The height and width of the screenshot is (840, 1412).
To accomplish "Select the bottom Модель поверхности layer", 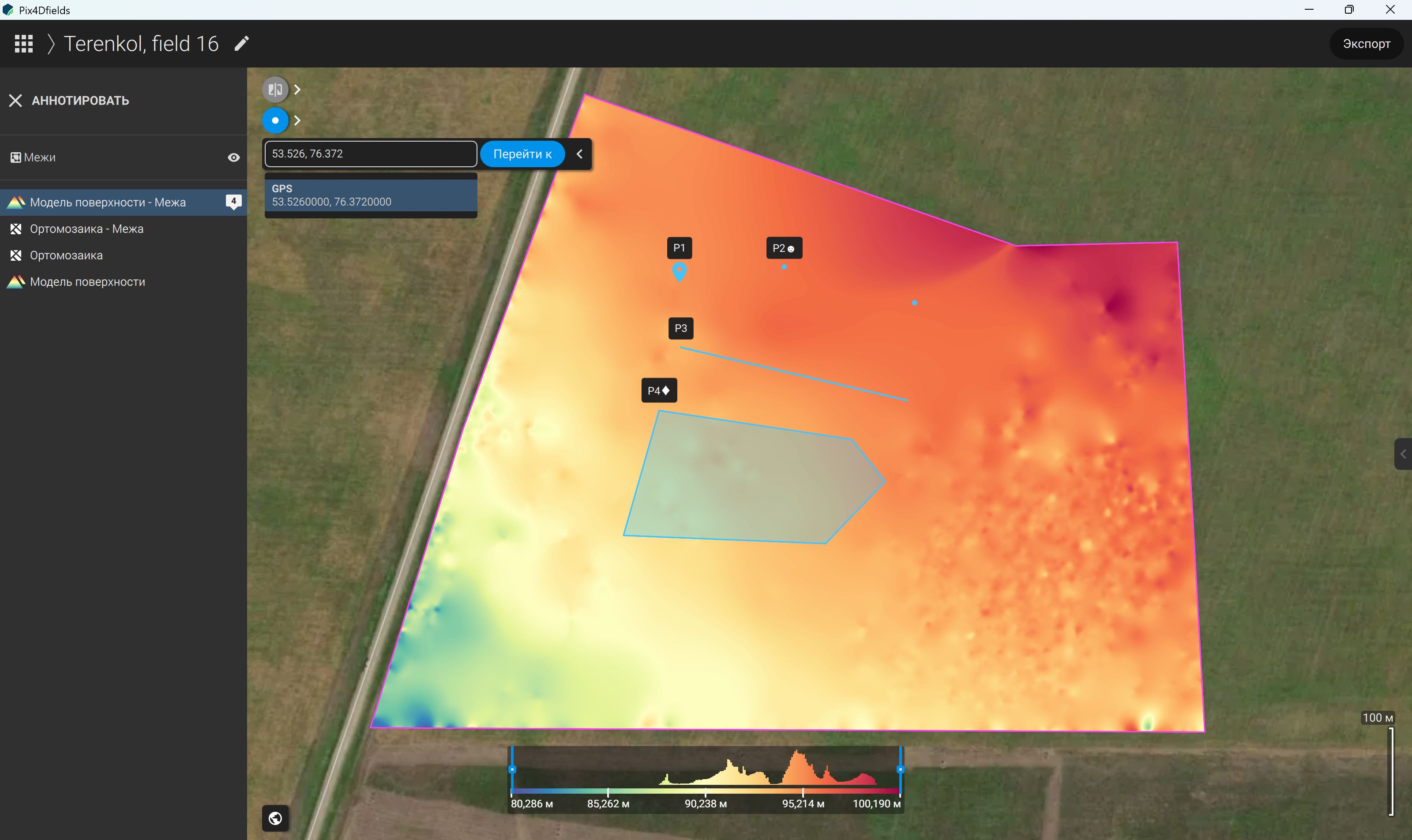I will click(x=124, y=282).
